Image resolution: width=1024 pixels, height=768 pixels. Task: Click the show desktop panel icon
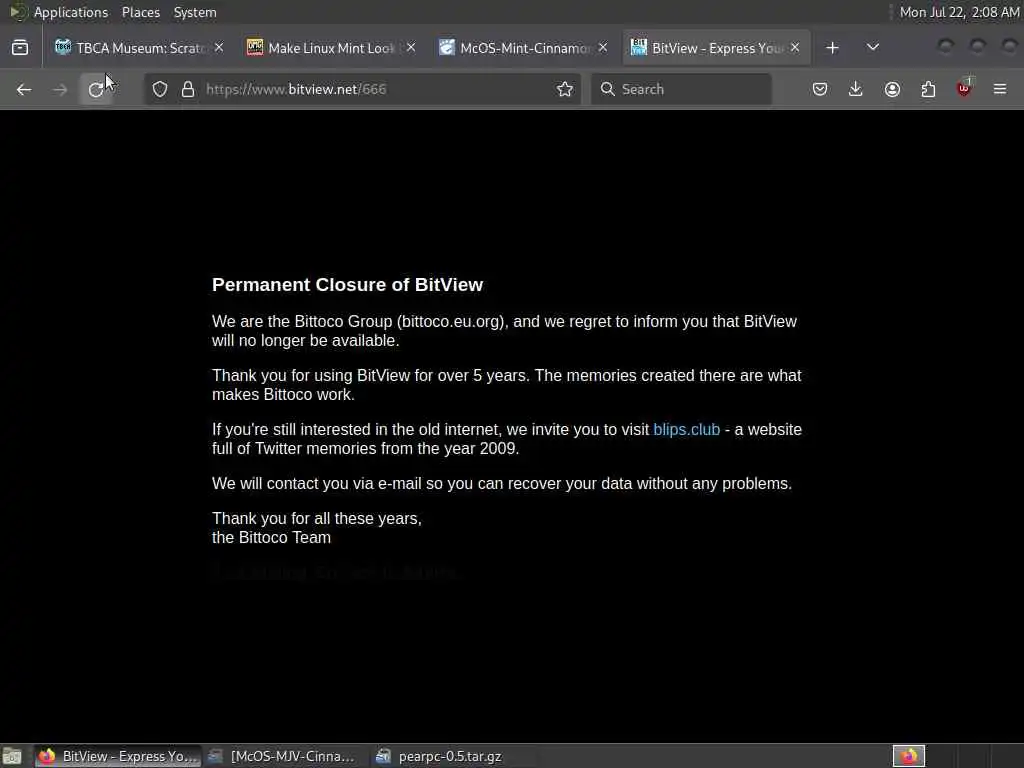12,756
